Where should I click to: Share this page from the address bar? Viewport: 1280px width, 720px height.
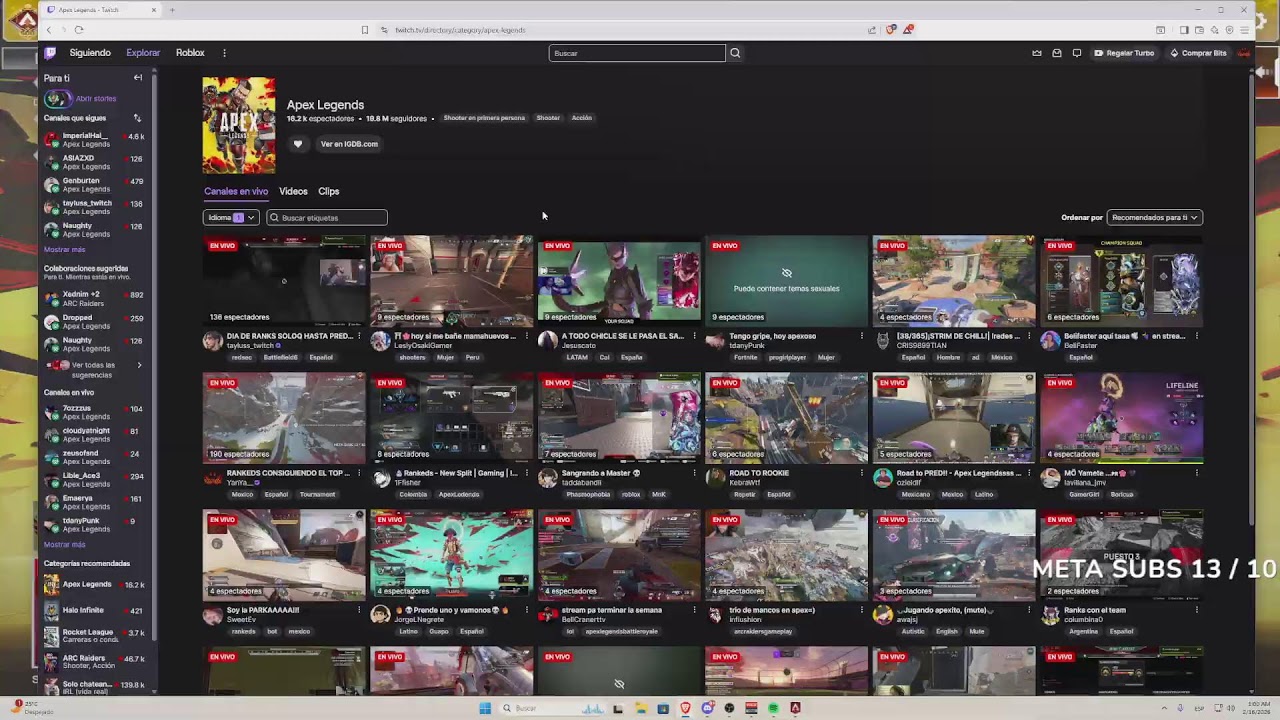point(872,30)
